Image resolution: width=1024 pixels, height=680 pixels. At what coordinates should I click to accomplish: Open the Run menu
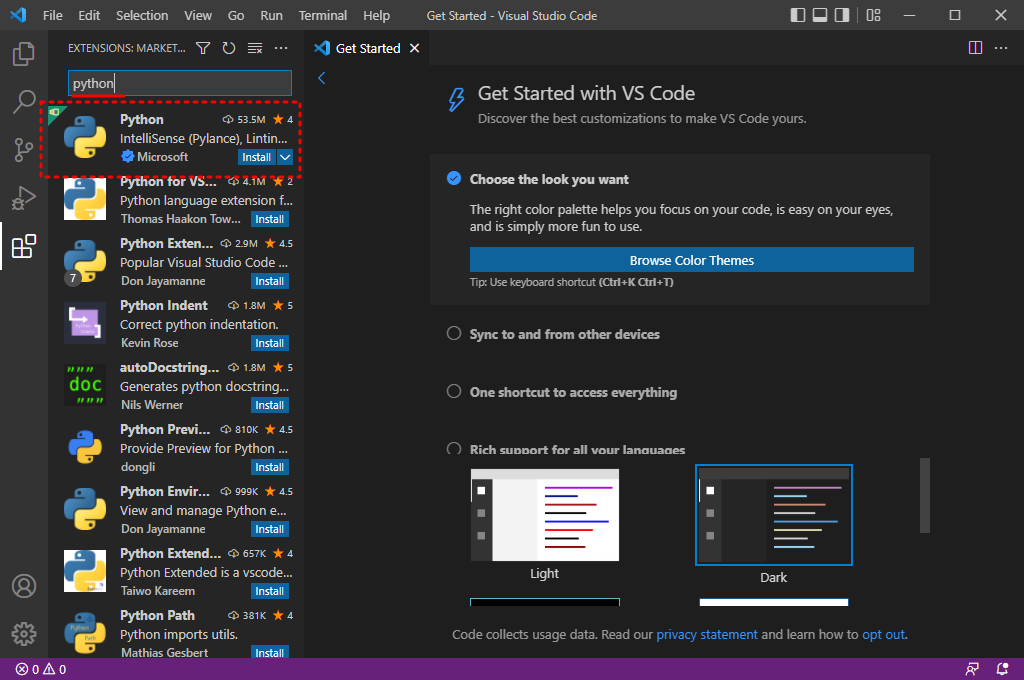[271, 15]
